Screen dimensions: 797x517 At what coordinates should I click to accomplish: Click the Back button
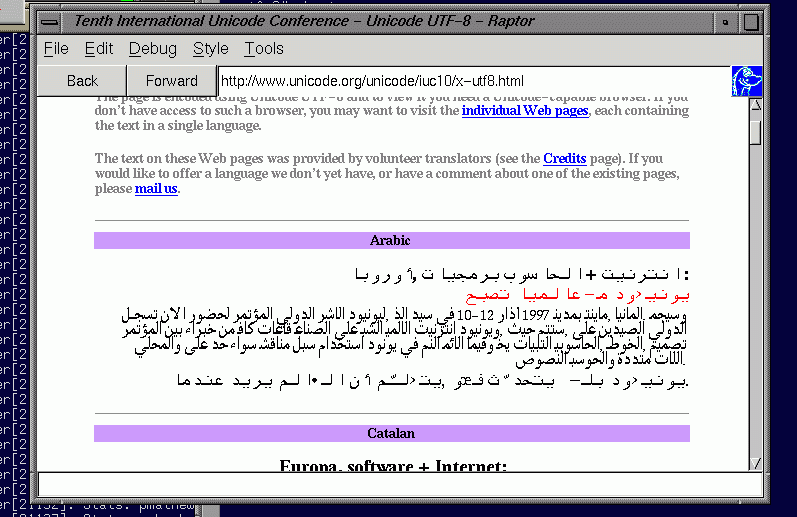click(82, 81)
